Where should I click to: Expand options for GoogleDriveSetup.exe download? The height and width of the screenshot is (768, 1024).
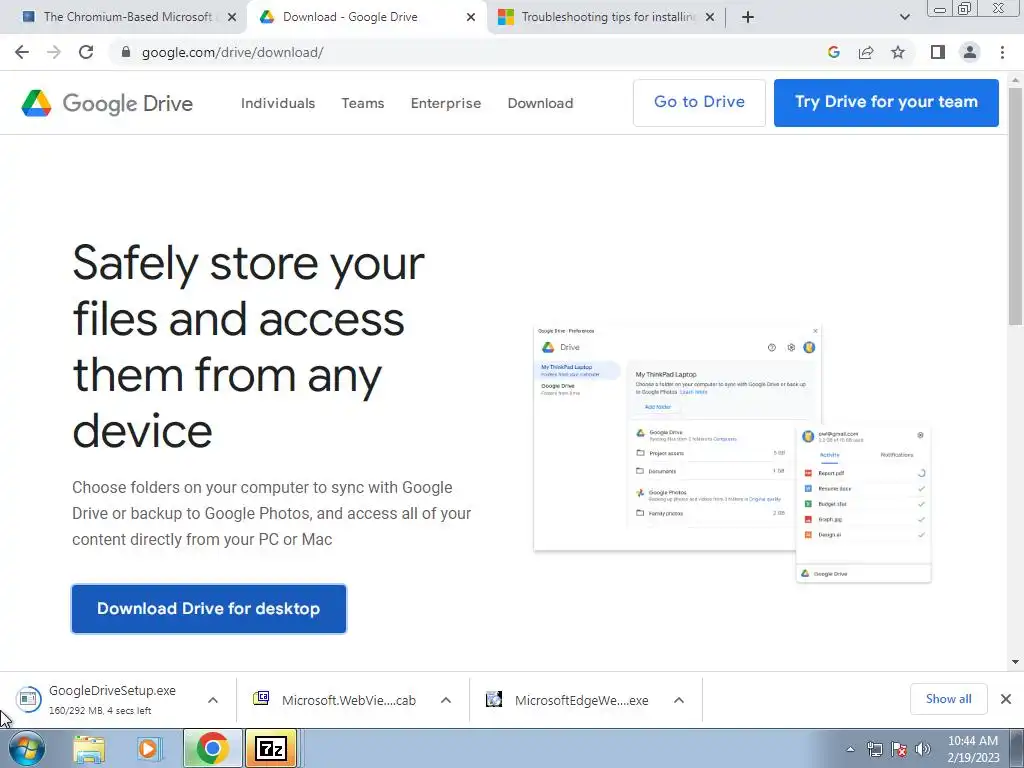point(213,700)
